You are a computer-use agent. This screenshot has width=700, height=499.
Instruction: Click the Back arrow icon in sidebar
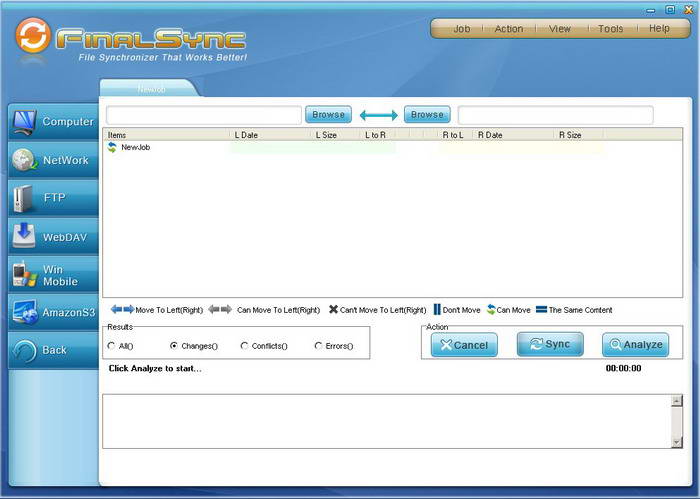(24, 350)
